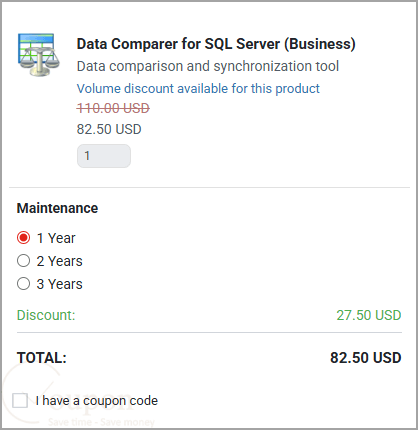Click the green 'Discount:' label
418x430 pixels.
pos(46,315)
